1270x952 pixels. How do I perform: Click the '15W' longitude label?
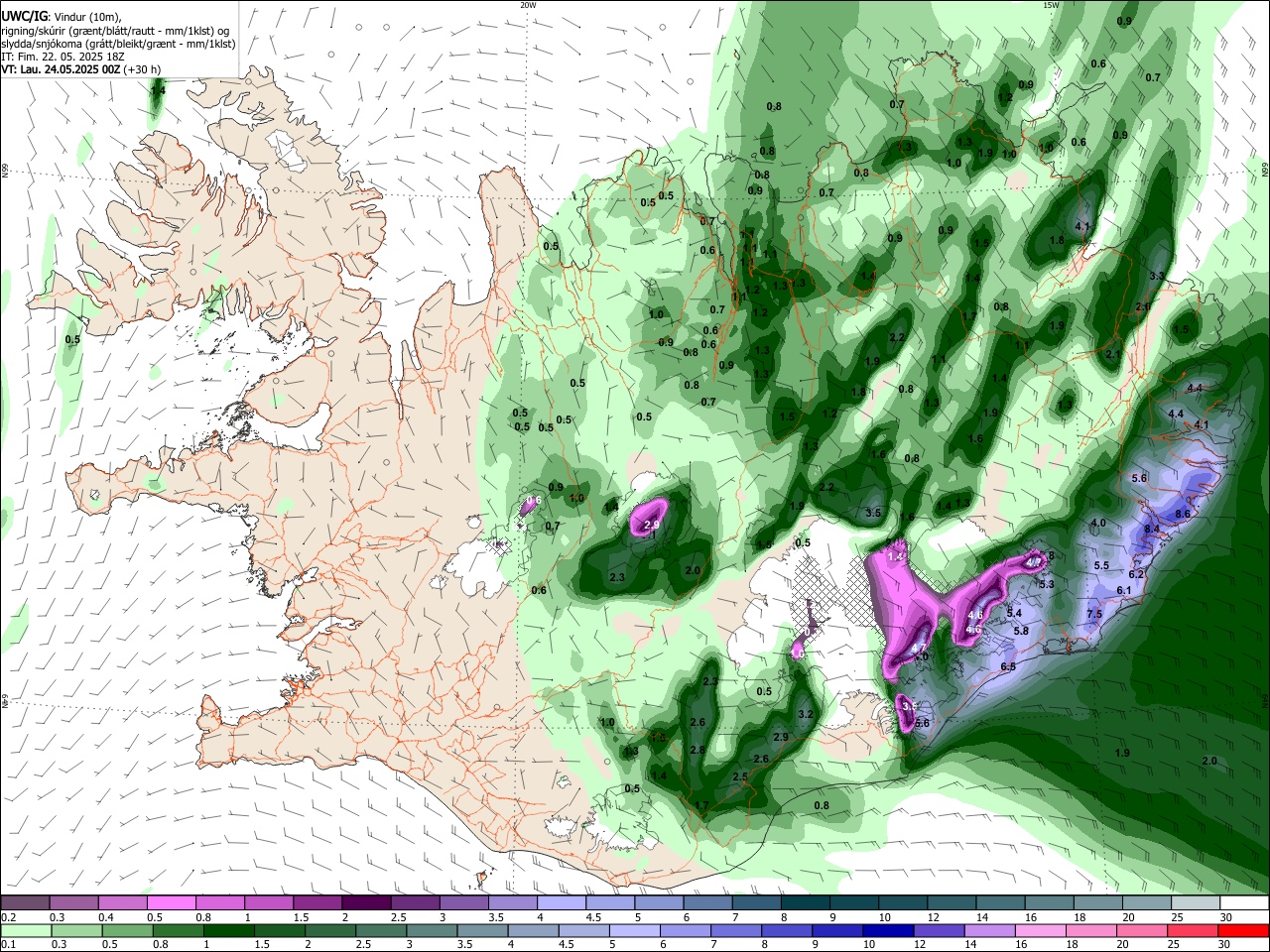click(x=1051, y=5)
